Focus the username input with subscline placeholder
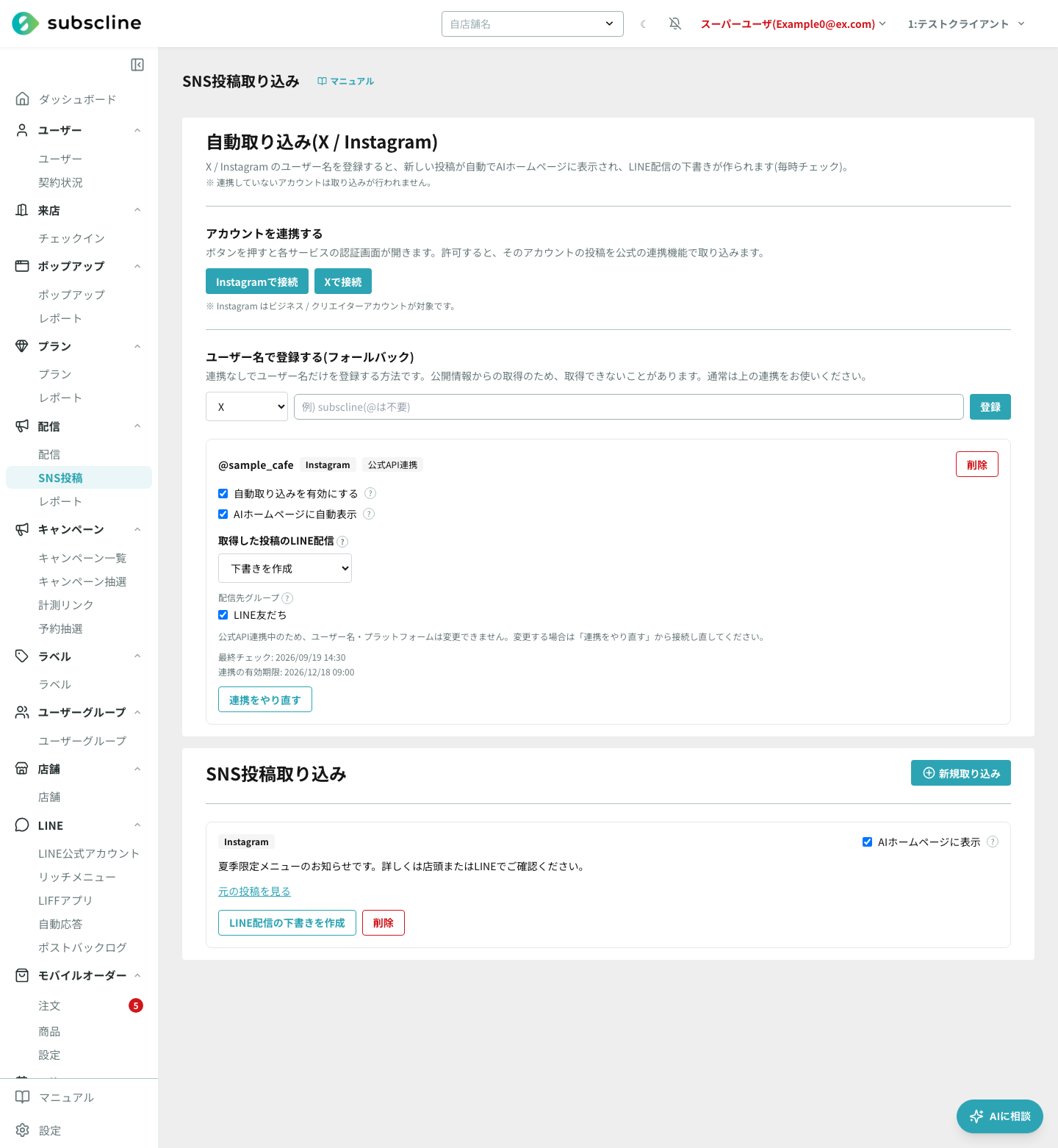Screen dimensions: 1058x1148 [629, 406]
